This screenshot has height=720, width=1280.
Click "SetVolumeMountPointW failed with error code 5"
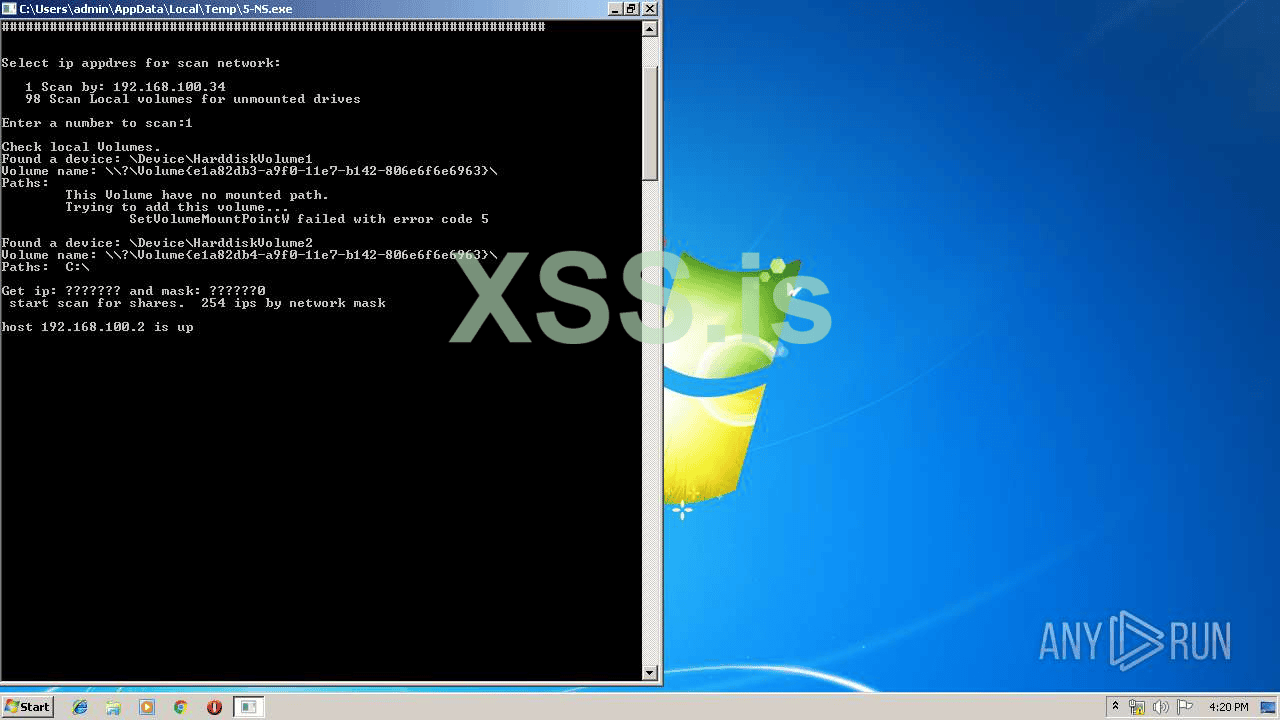point(309,219)
